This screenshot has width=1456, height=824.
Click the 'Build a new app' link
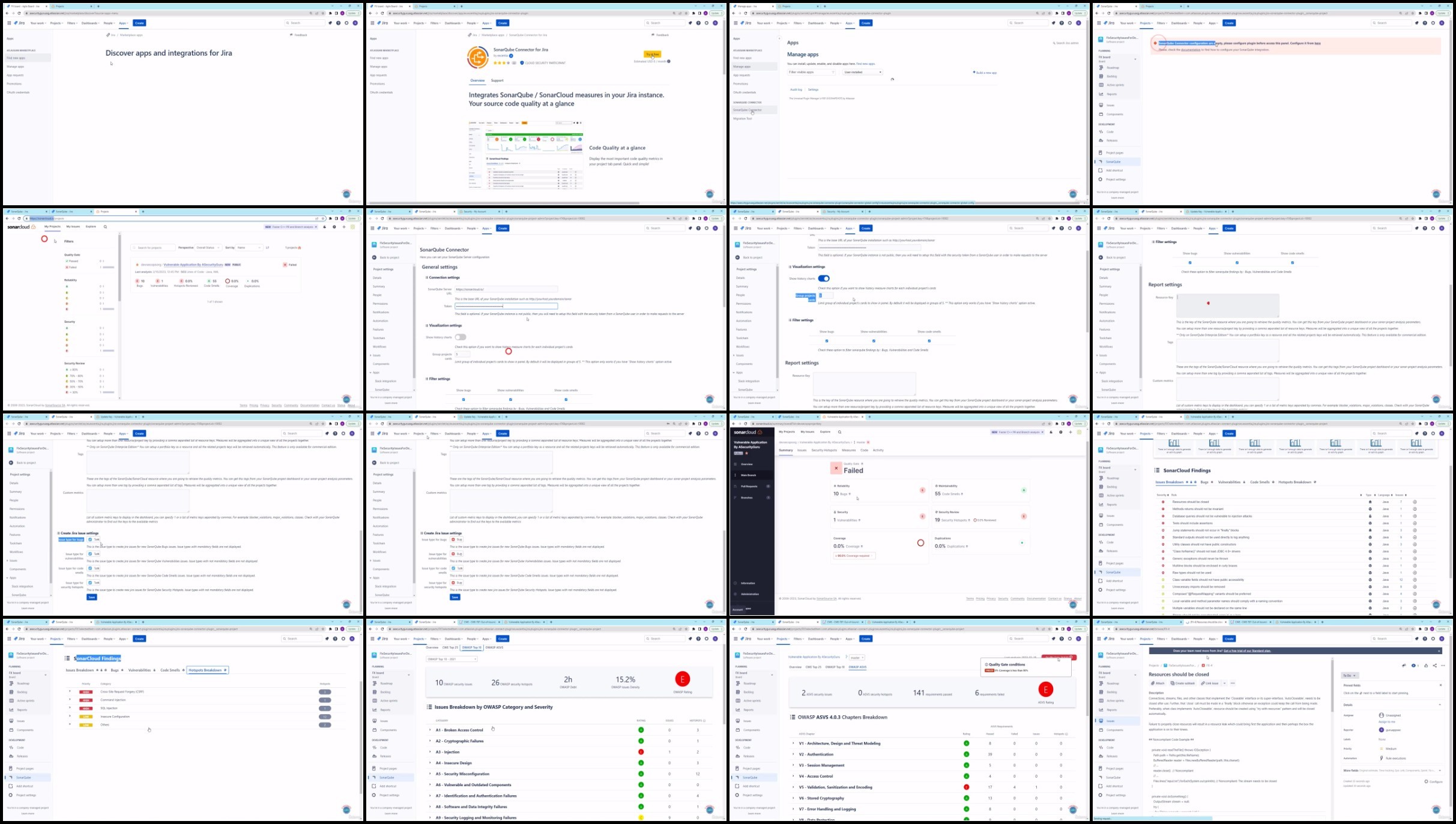tap(985, 73)
